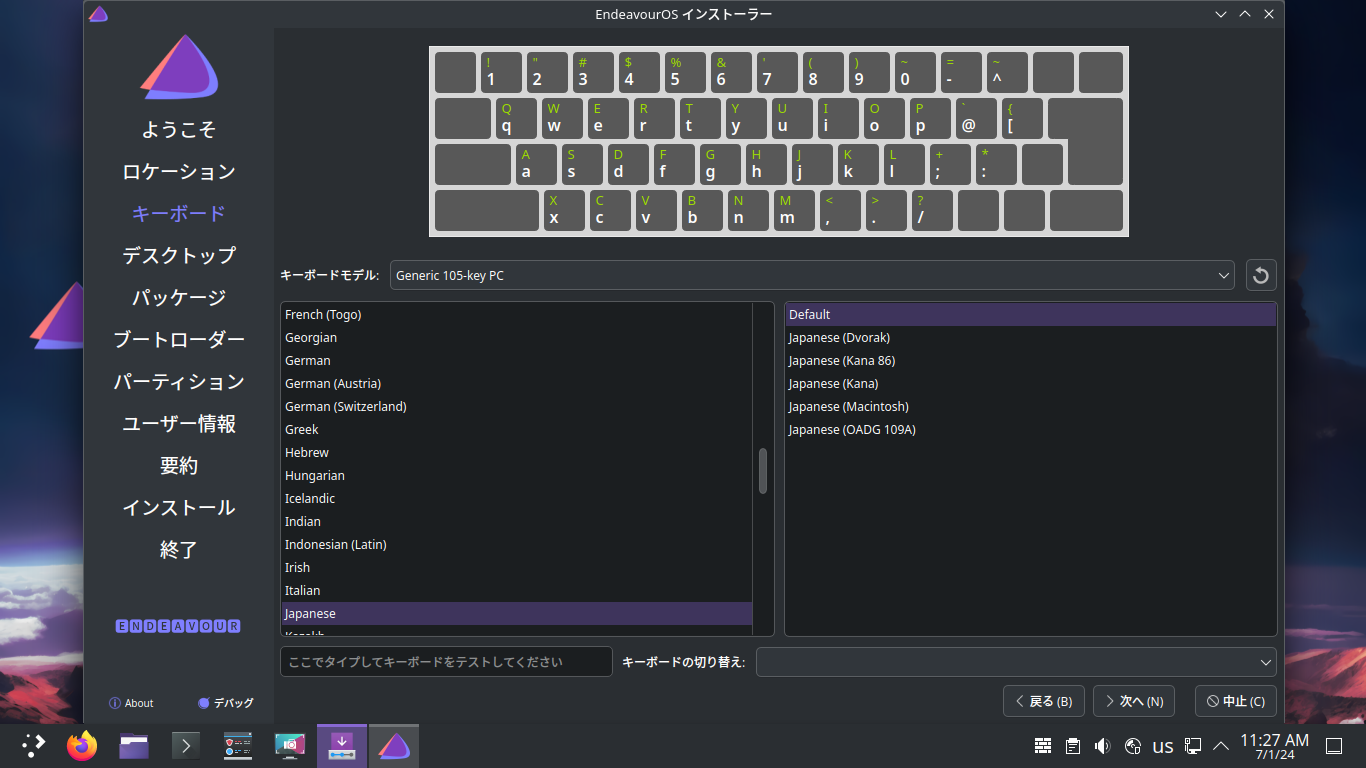Screen dimensions: 1366x768
Task: Select Japanese (Kana 86) variant
Action: pos(1030,361)
